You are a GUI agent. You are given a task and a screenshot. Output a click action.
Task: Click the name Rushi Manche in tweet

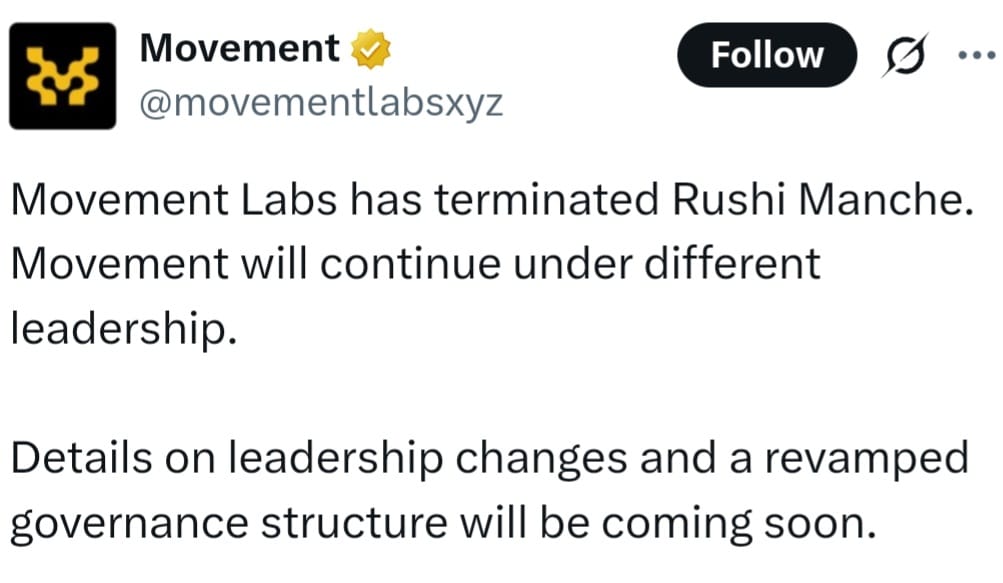pos(823,199)
